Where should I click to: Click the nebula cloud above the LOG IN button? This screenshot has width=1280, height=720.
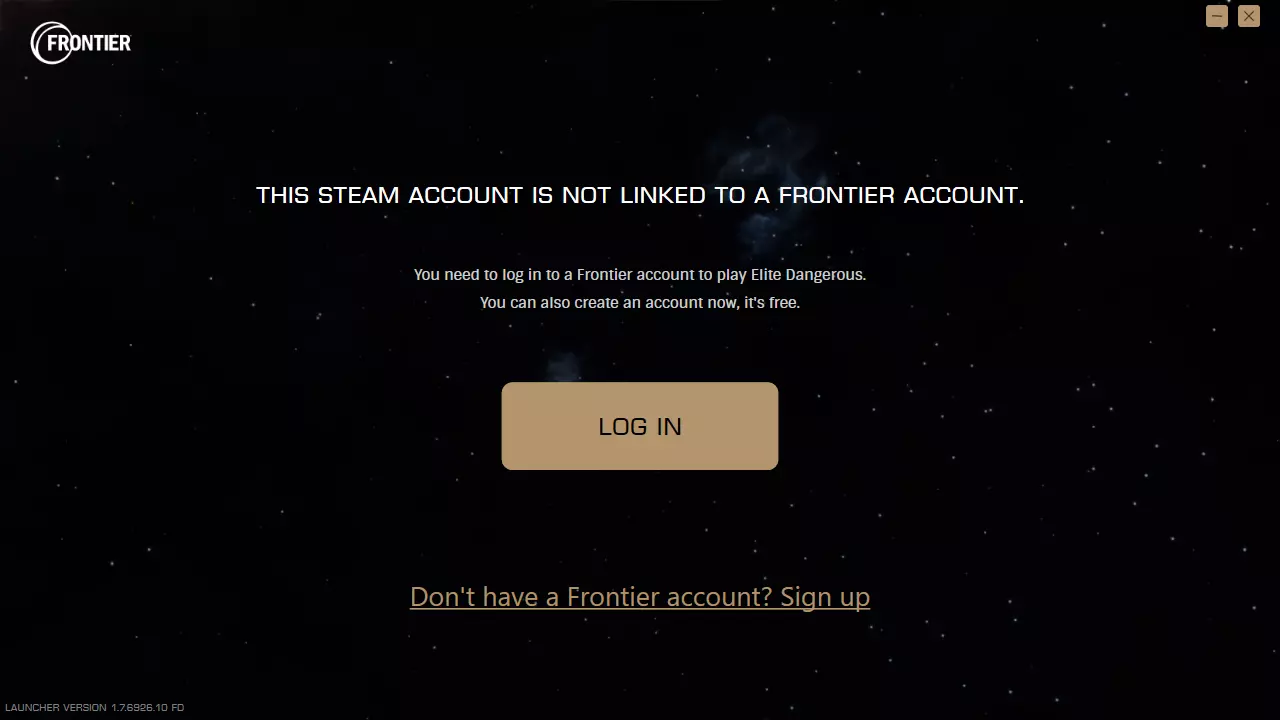coord(565,366)
